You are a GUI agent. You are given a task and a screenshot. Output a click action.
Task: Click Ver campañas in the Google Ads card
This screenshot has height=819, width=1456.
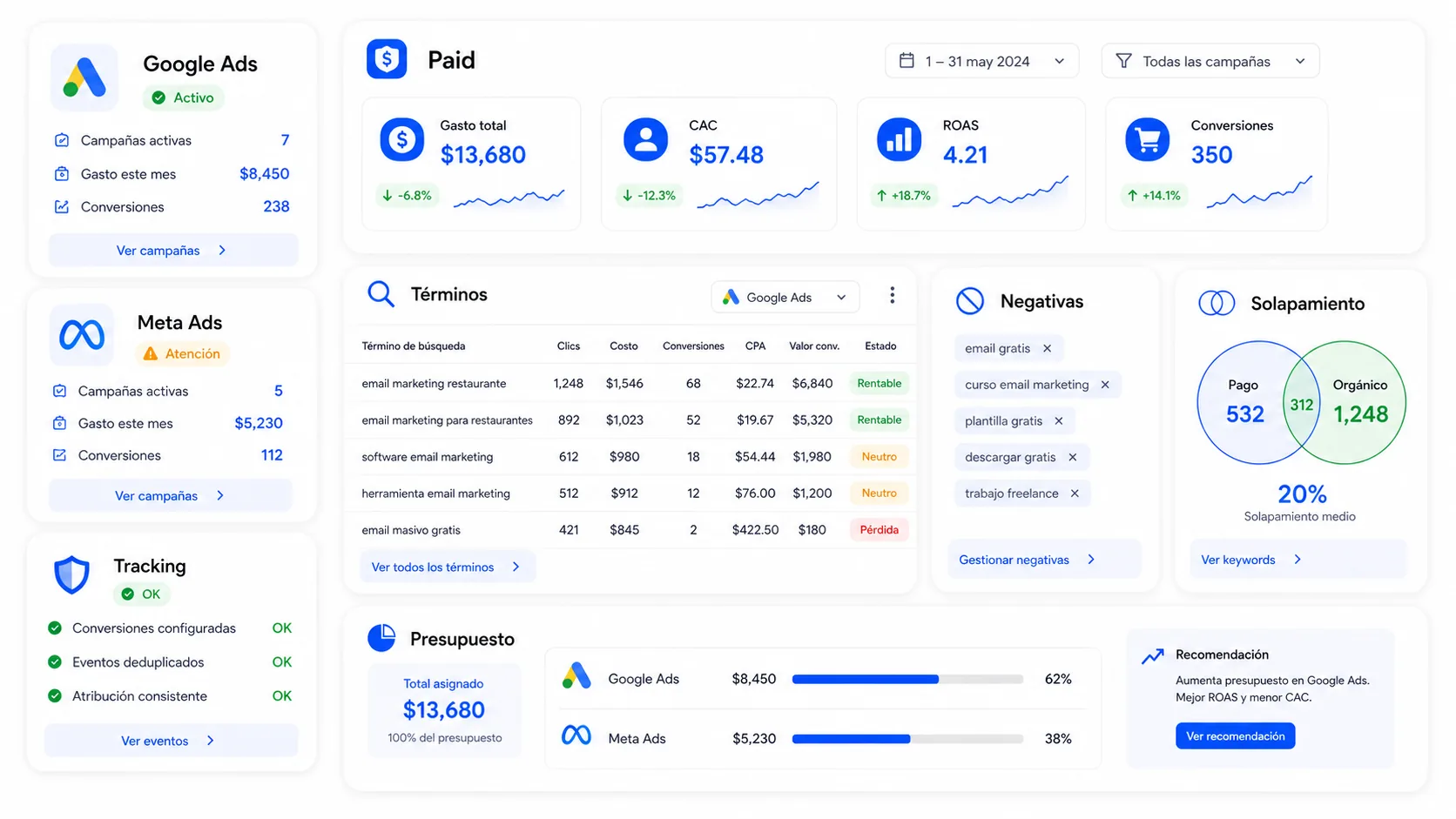click(173, 250)
